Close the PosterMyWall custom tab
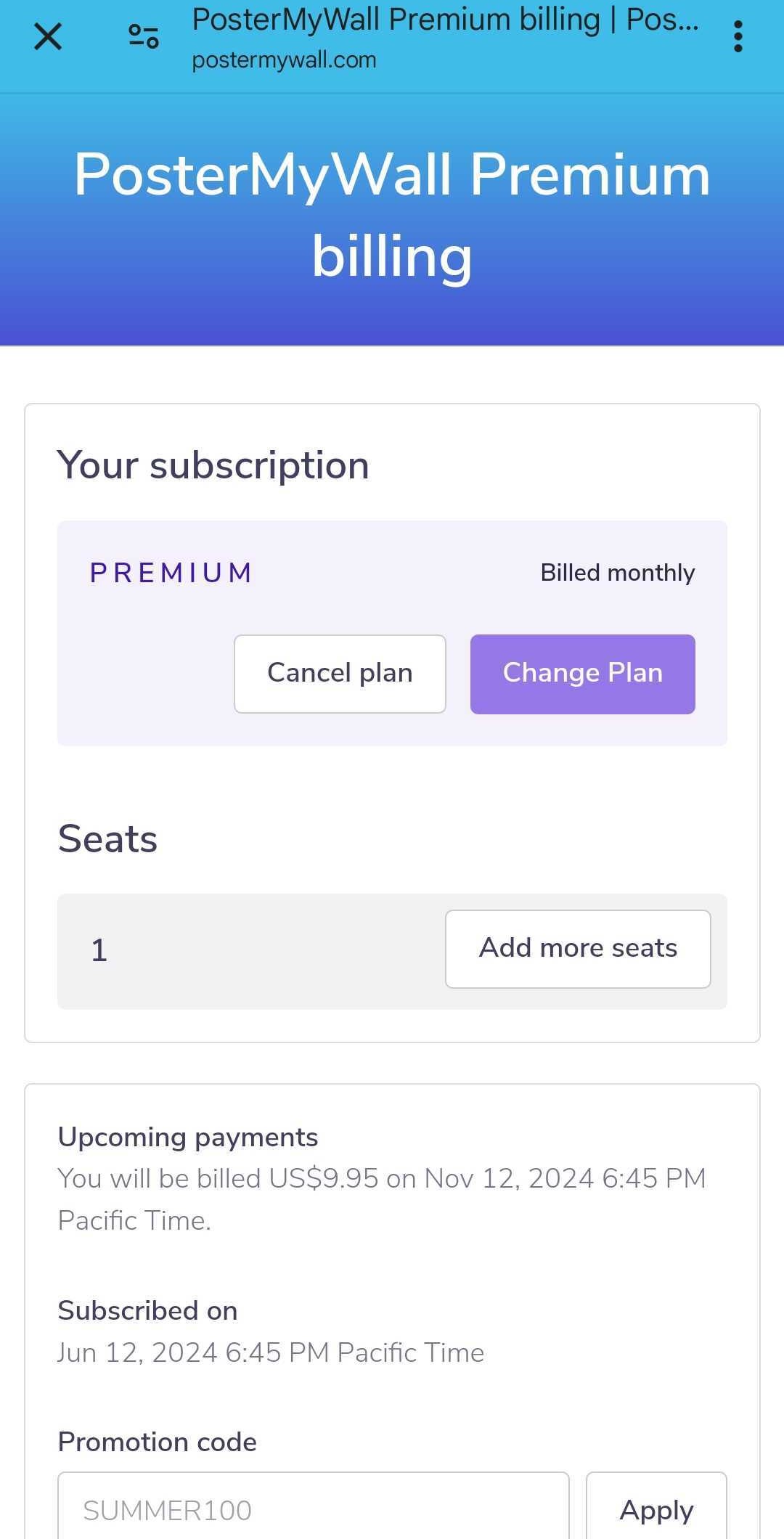Screen dimensions: 784x1539 tap(46, 36)
